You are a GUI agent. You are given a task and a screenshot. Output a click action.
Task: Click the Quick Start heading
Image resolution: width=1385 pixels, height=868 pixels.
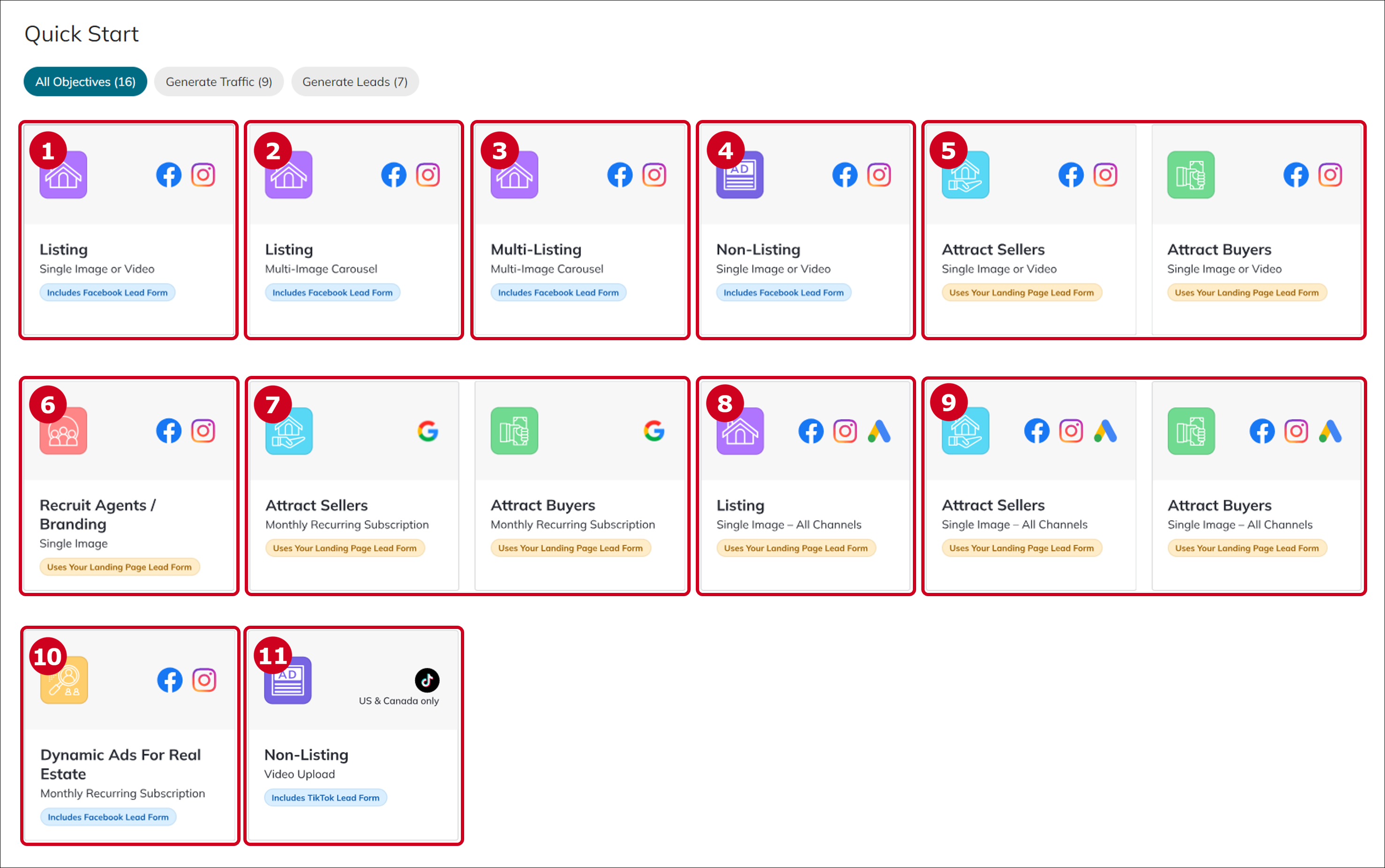[x=82, y=34]
